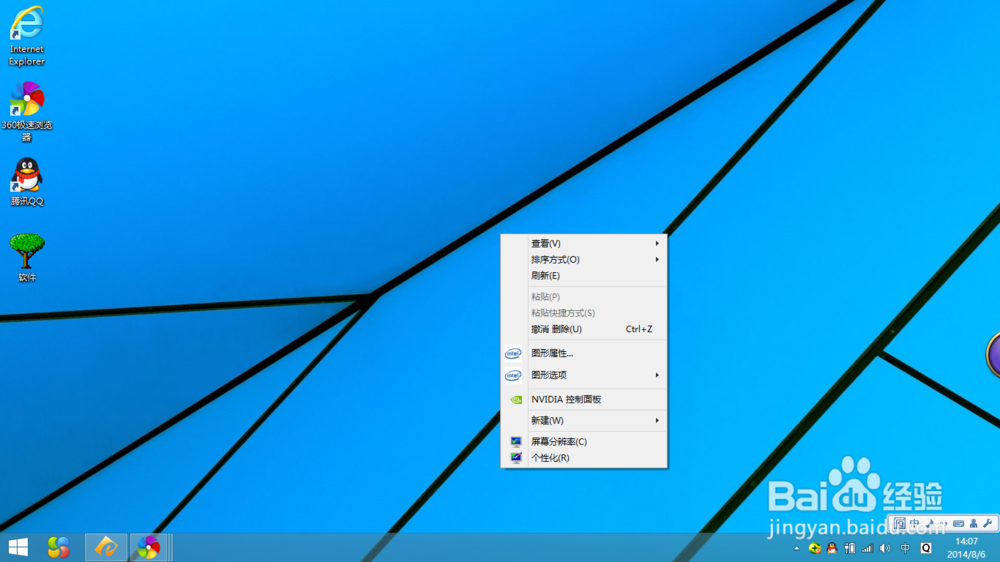This screenshot has height=562, width=1000.
Task: Open 图形属性... from context menu
Action: [584, 353]
